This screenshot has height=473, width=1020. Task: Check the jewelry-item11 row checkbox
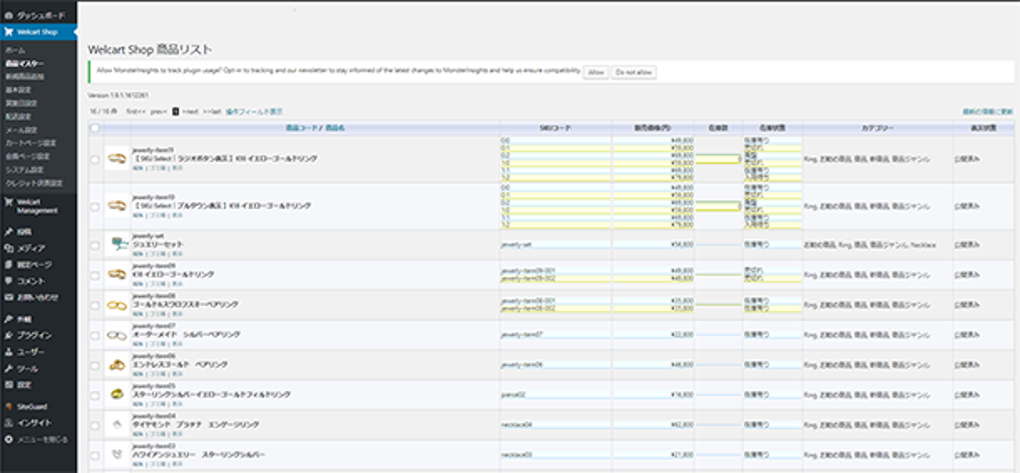tap(95, 159)
